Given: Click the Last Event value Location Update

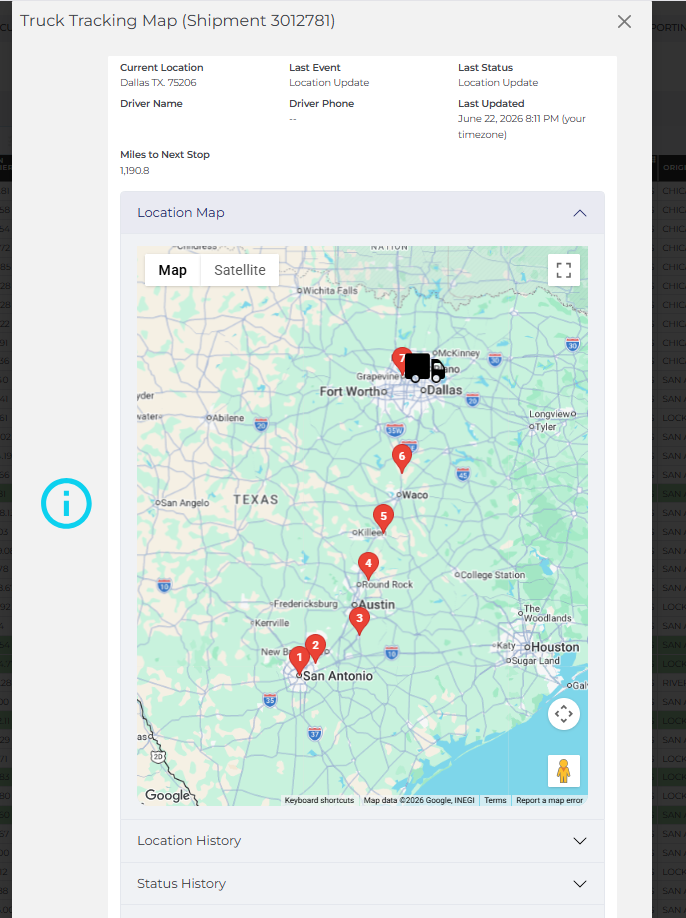Looking at the screenshot, I should click(329, 83).
